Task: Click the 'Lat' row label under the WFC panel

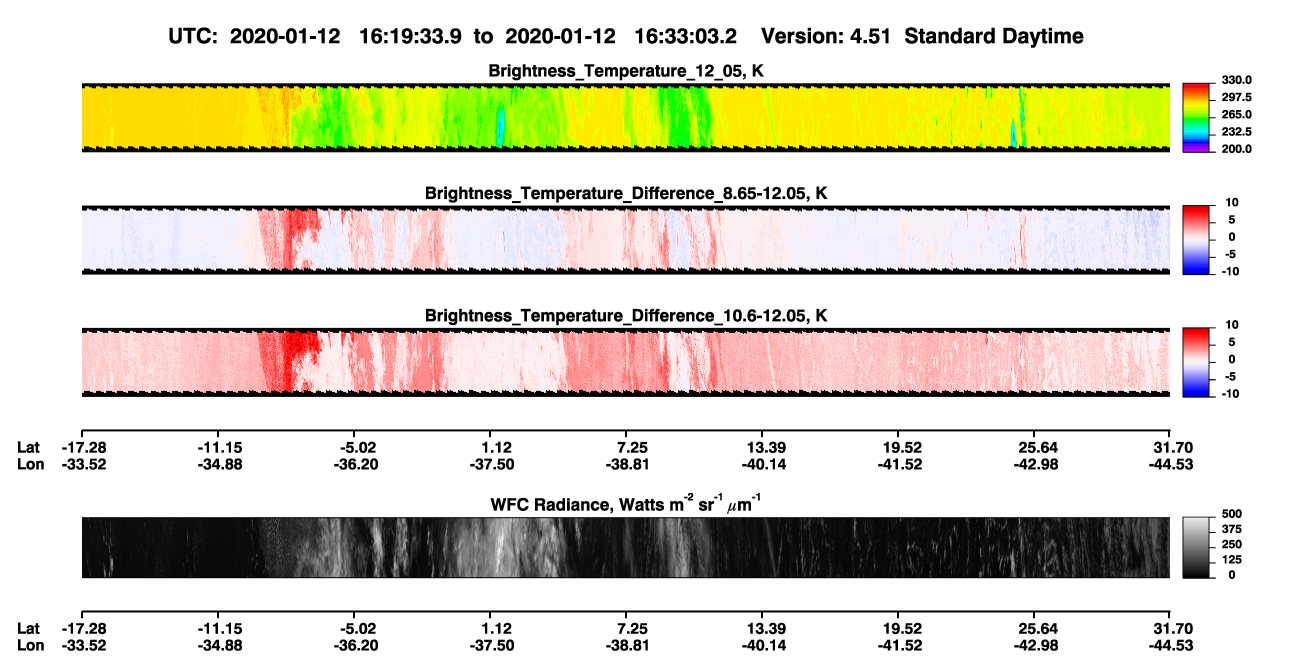Action: pyautogui.click(x=29, y=629)
